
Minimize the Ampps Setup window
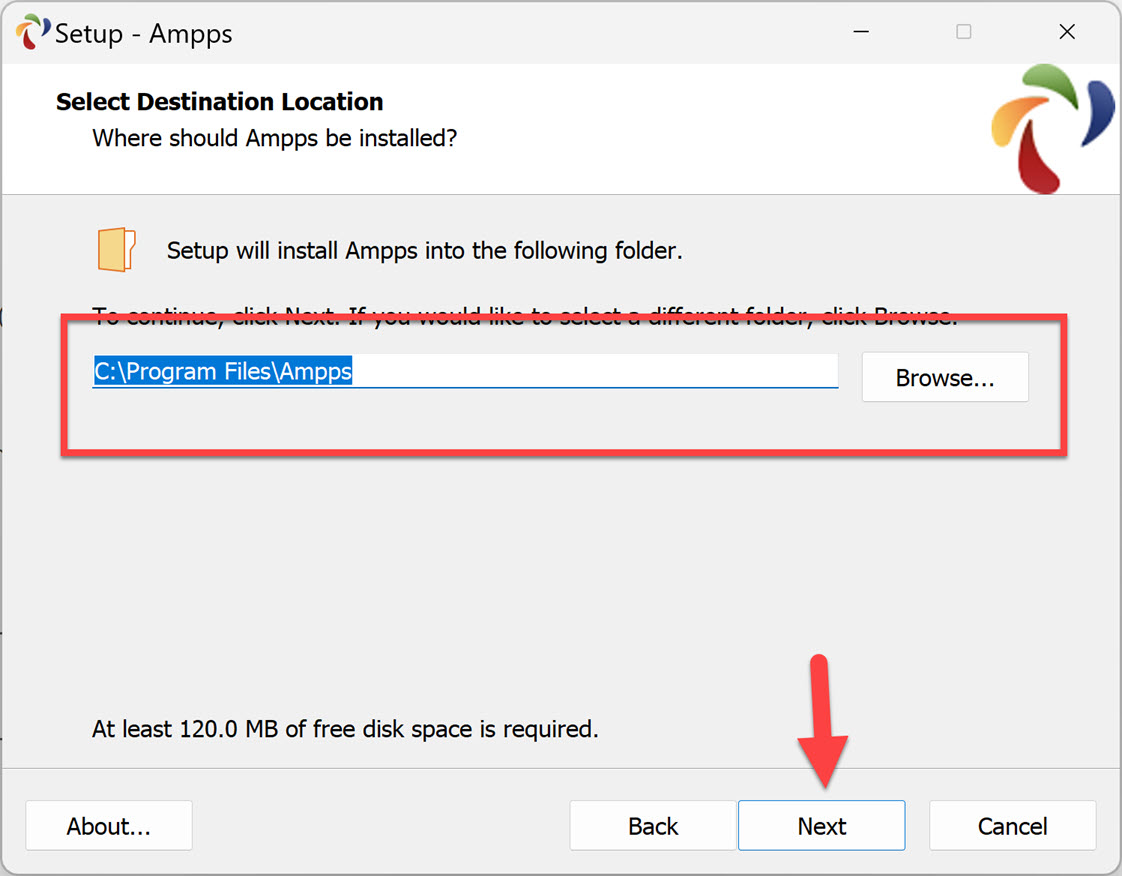click(861, 31)
